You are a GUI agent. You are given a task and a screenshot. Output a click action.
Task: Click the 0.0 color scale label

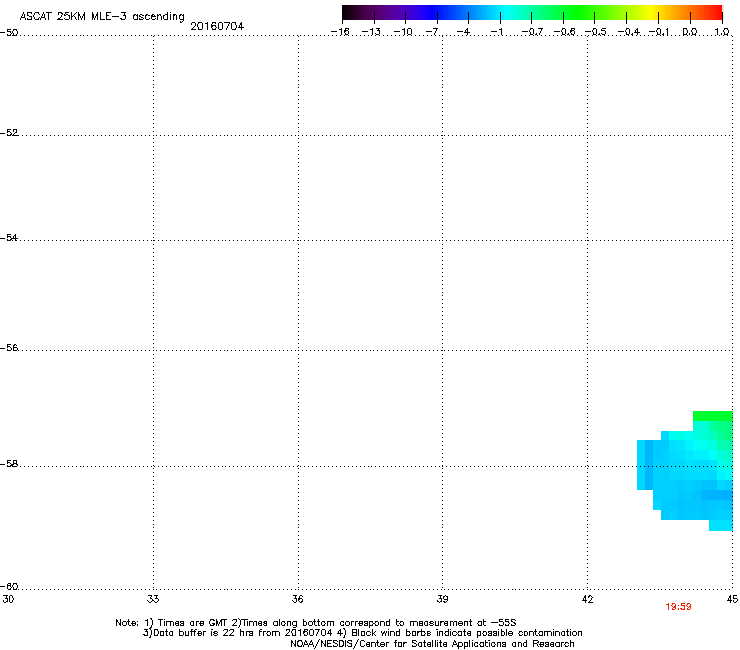point(690,32)
